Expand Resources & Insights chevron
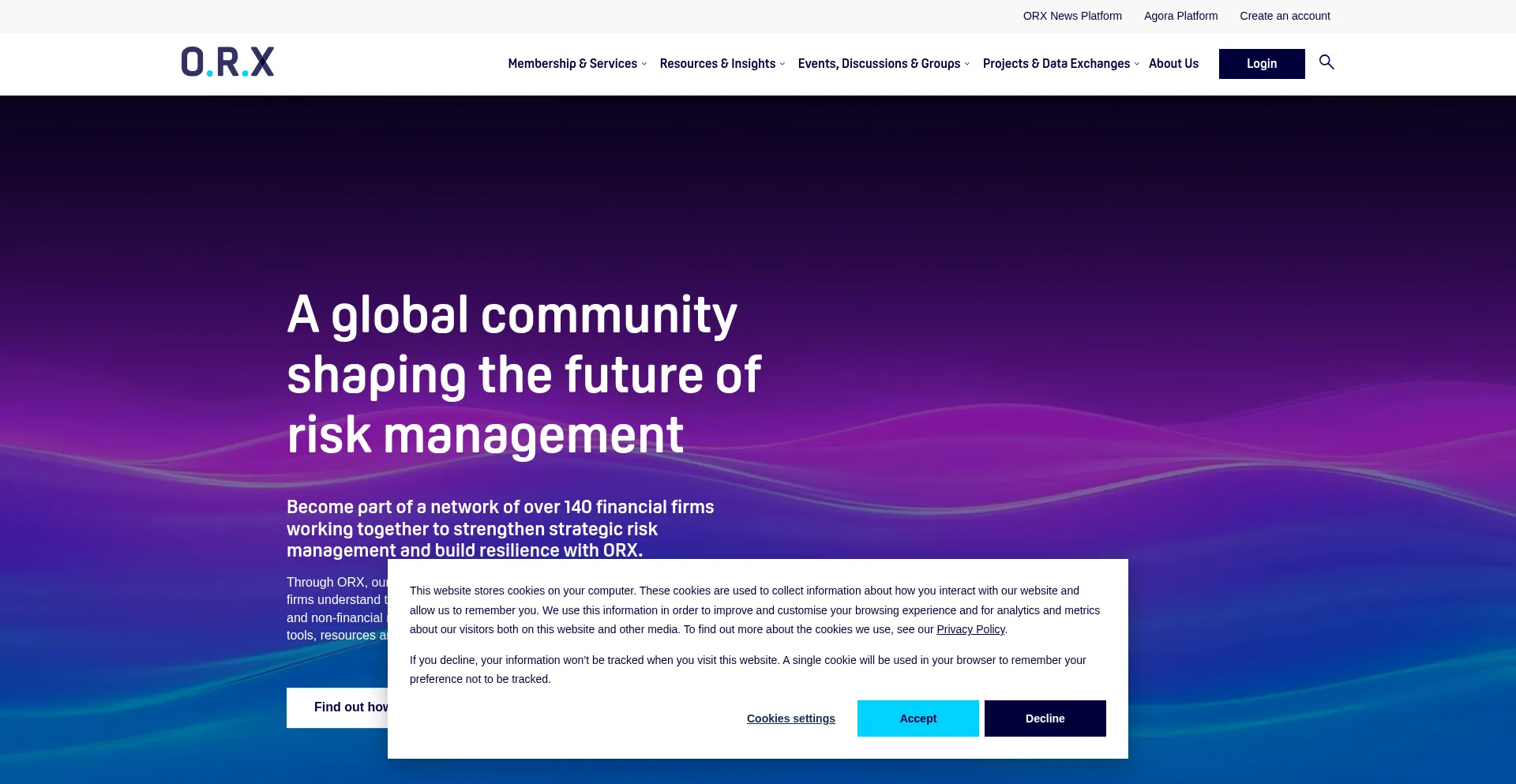 click(x=782, y=64)
